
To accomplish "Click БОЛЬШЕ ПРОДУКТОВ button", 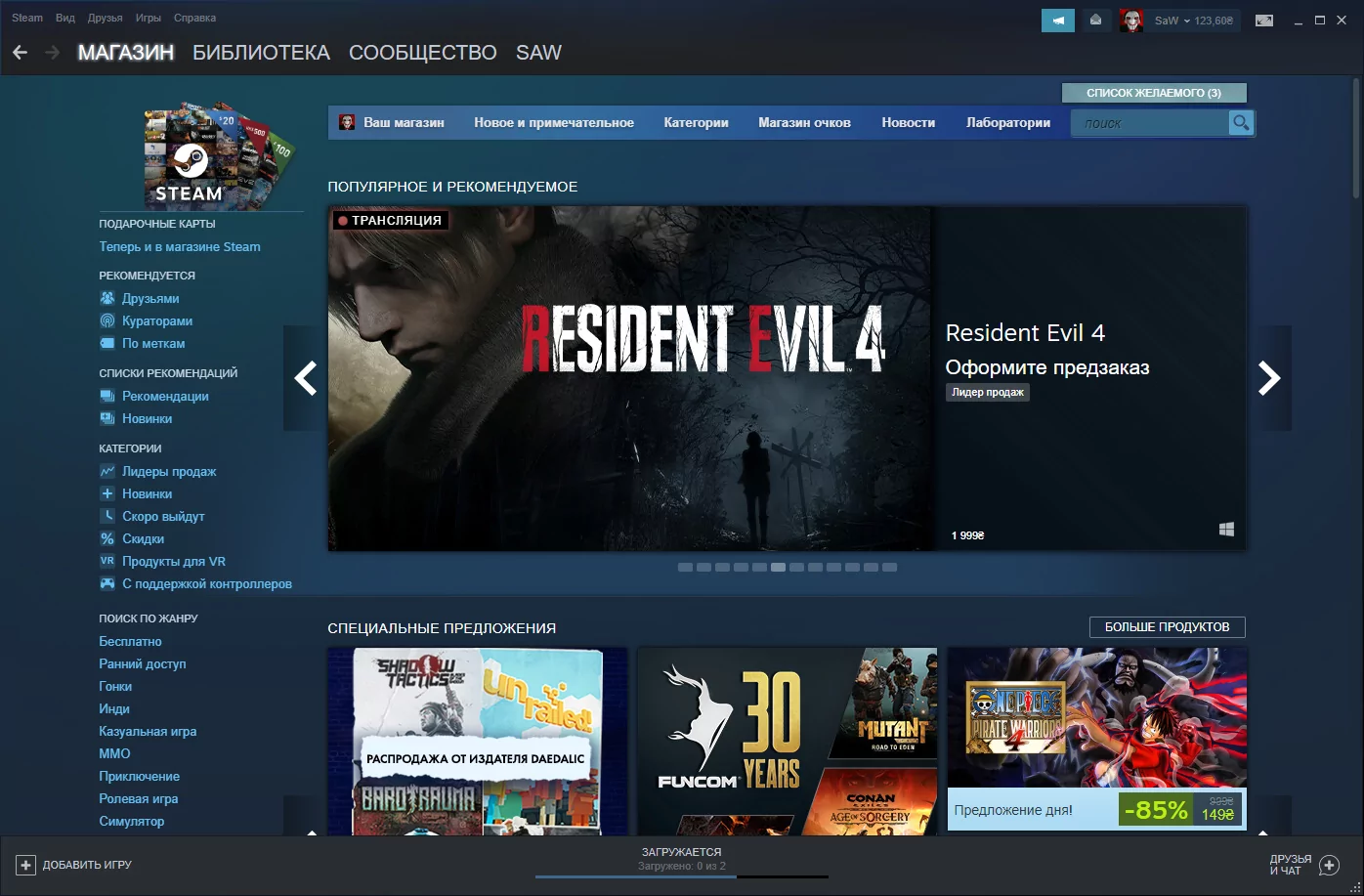I will 1167,627.
